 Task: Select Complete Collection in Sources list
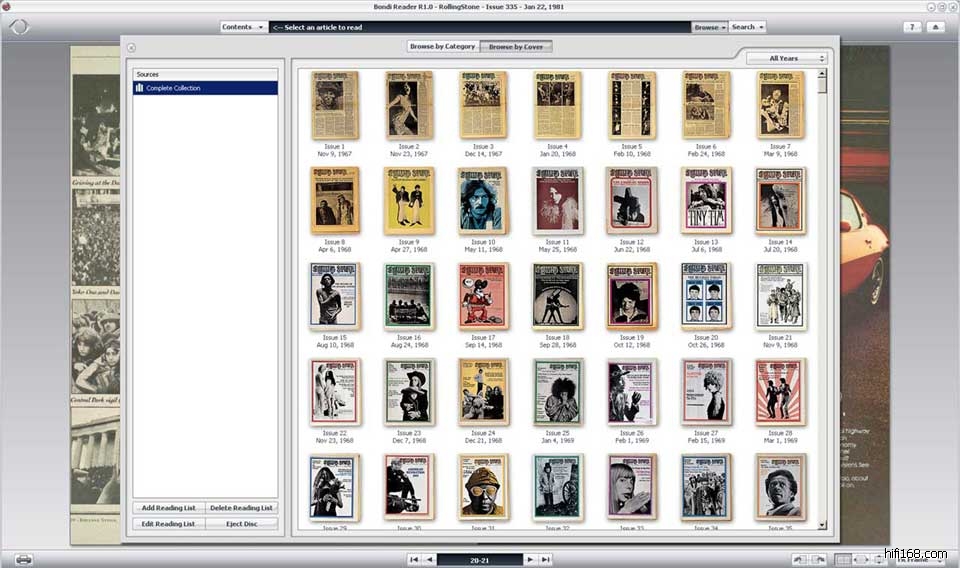[205, 88]
